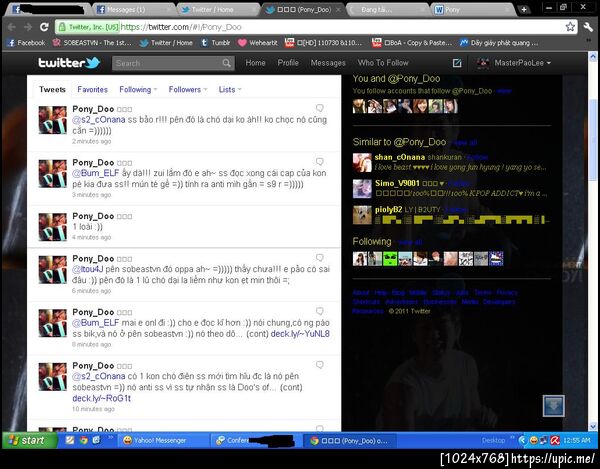Image resolution: width=600 pixels, height=469 pixels.
Task: Open Tumblr bookmark in bookmarks bar
Action: point(216,43)
